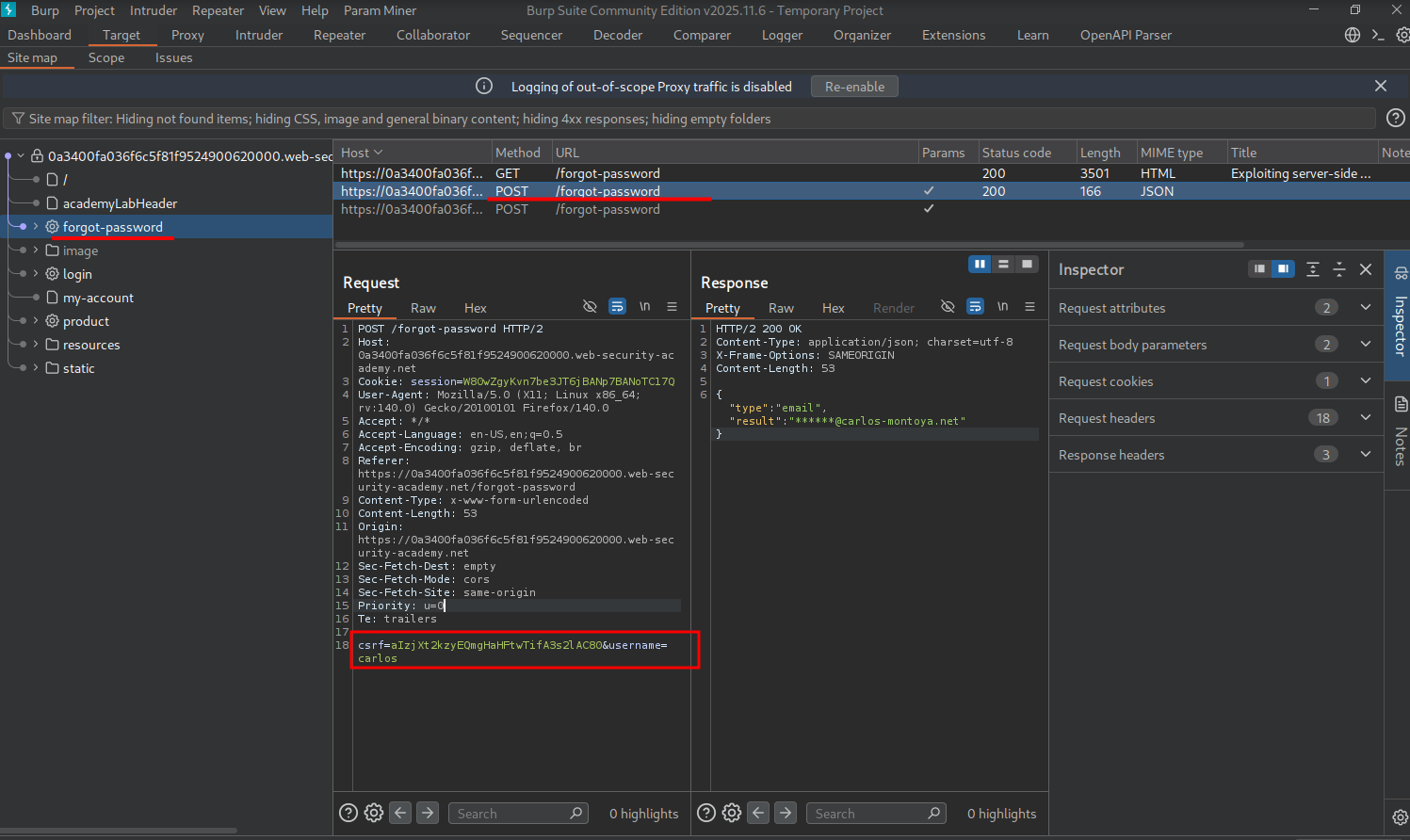Open the terminal icon in top toolbar
This screenshot has height=840, width=1410.
pos(1378,35)
